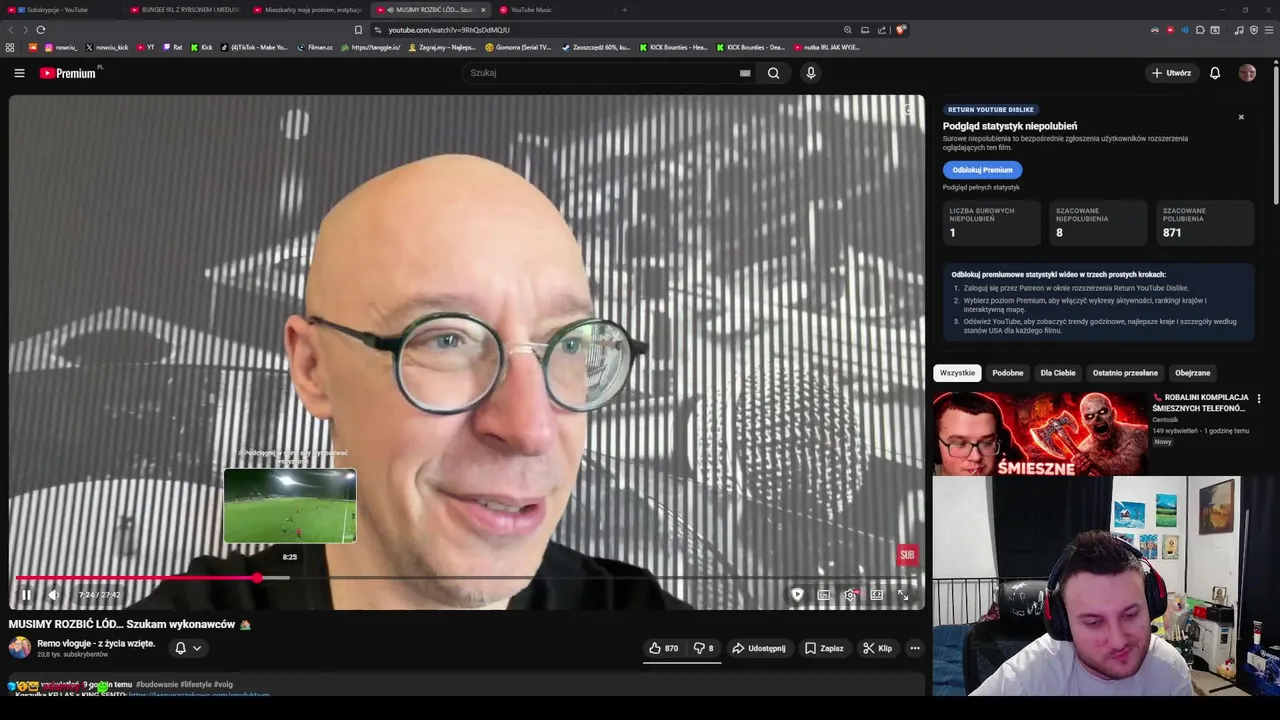The width and height of the screenshot is (1280, 720).
Task: Close the active MUSIMY ROZBIĆ LÓD tab
Action: pyautogui.click(x=483, y=10)
